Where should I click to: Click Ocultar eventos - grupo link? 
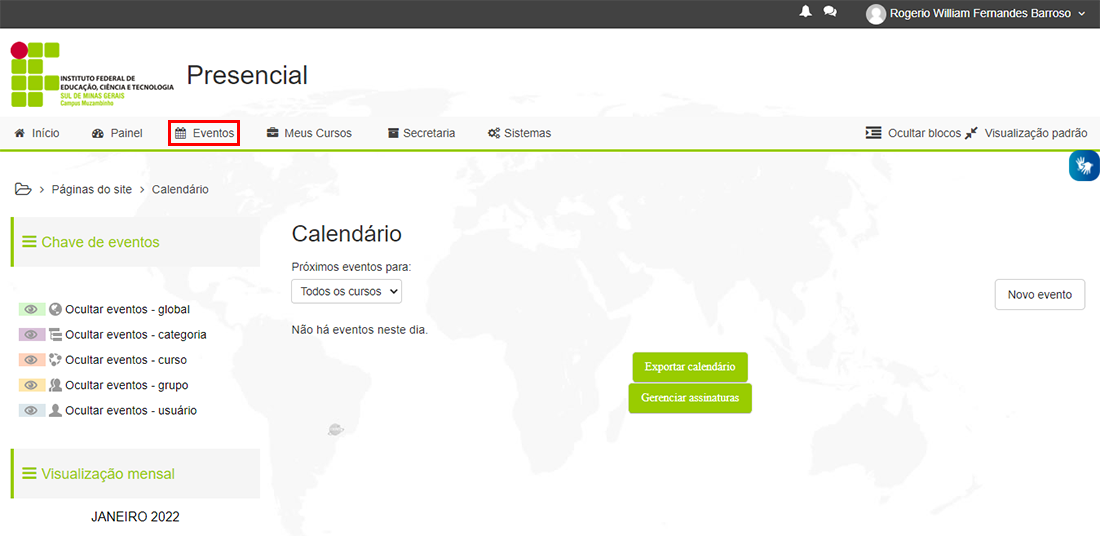(x=127, y=385)
